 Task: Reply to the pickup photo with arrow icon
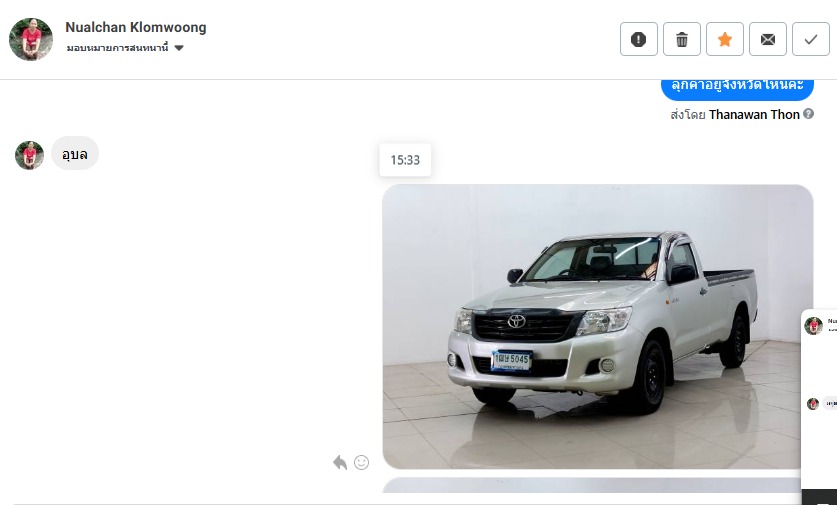pos(339,462)
